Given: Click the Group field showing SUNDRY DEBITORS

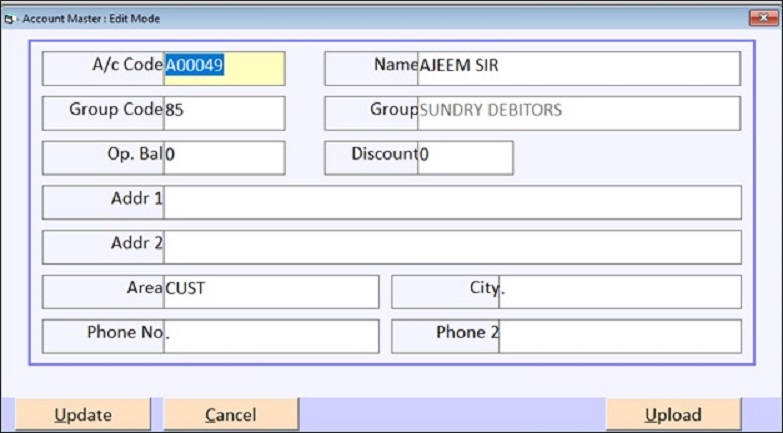Looking at the screenshot, I should pos(579,113).
